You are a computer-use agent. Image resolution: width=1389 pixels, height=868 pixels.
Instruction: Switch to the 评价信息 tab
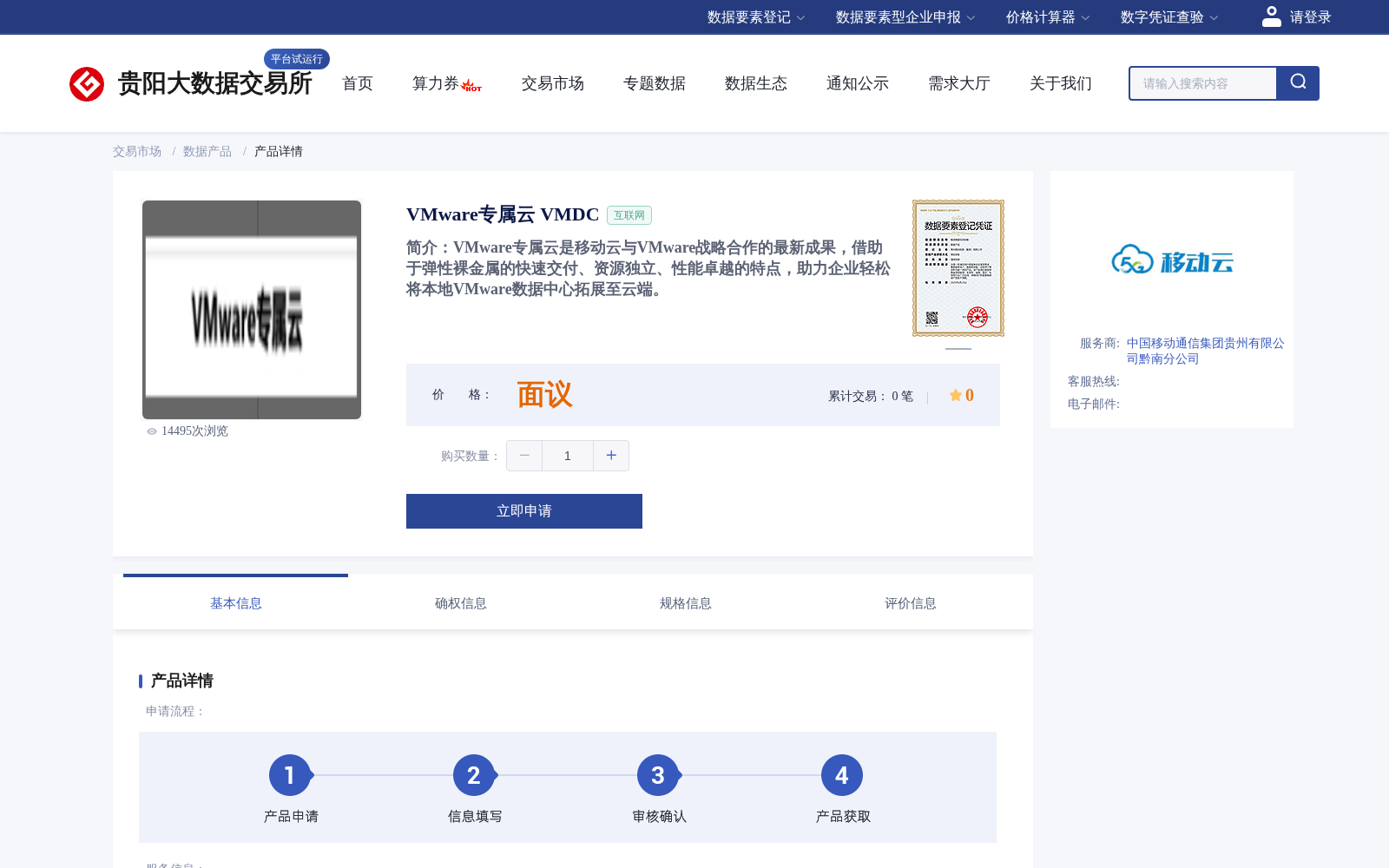[911, 603]
